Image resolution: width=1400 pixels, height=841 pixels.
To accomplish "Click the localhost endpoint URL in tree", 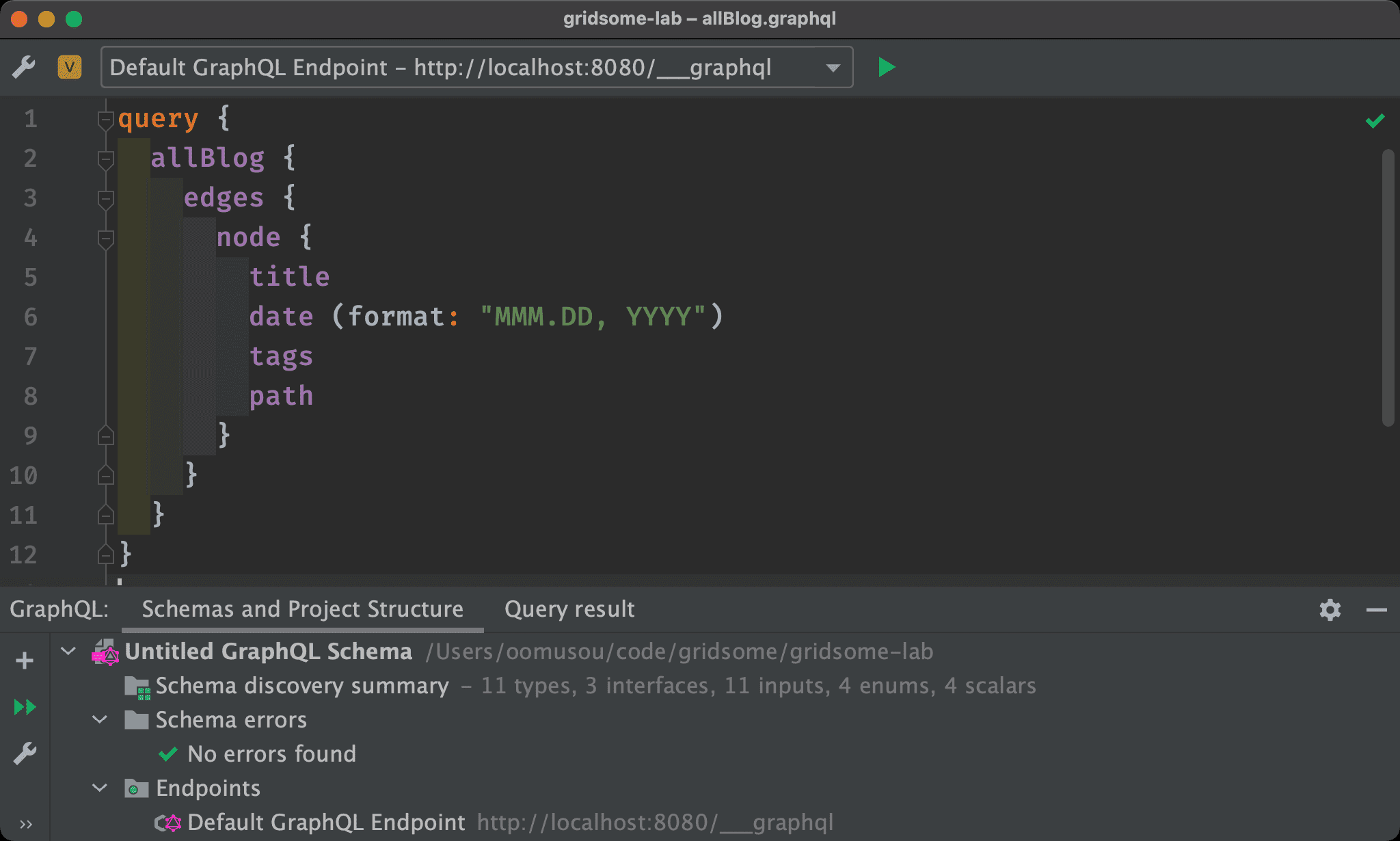I will click(655, 823).
